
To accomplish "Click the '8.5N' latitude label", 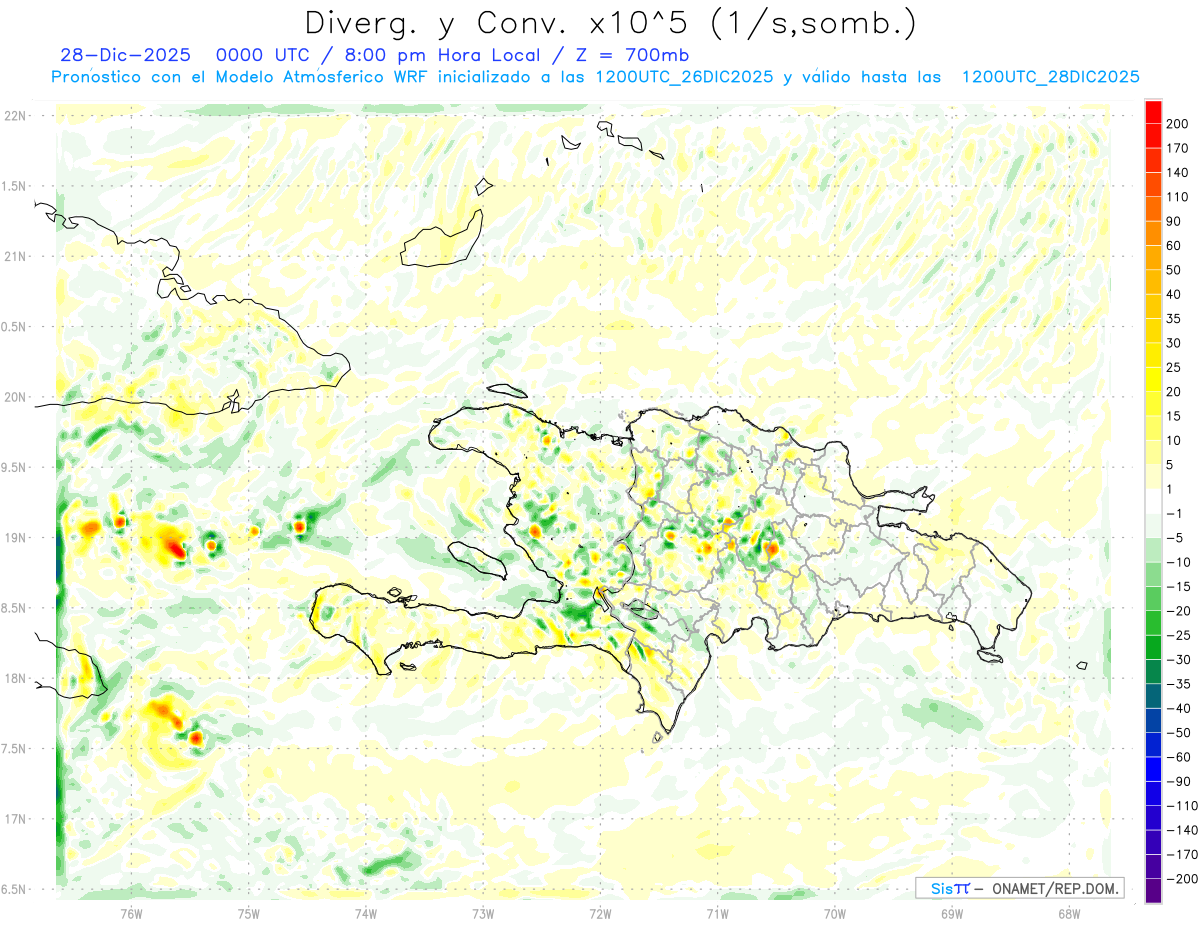I will tap(15, 608).
